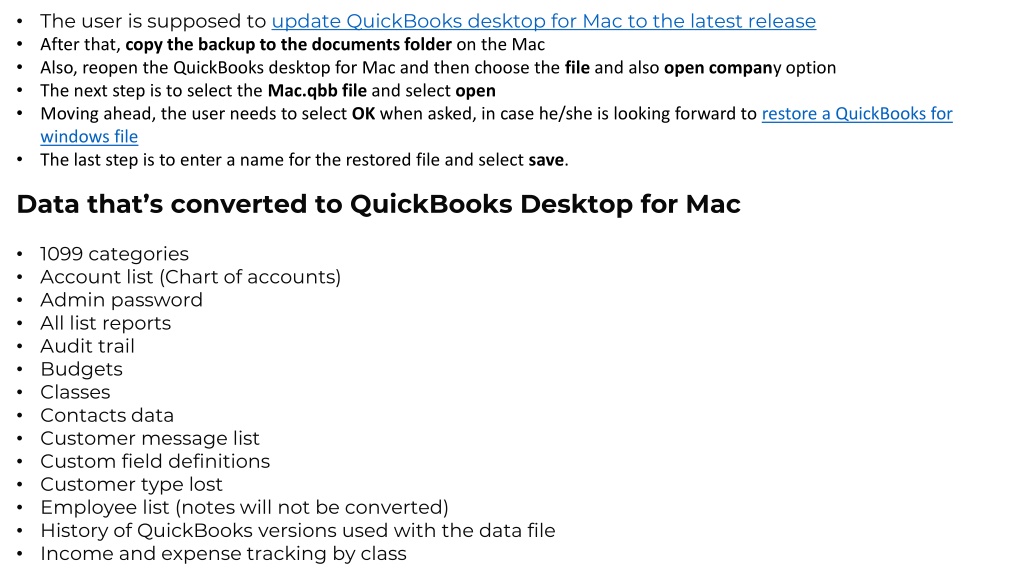The width and height of the screenshot is (1024, 576).
Task: Click 'History of QuickBooks versions' list item
Action: click(298, 530)
